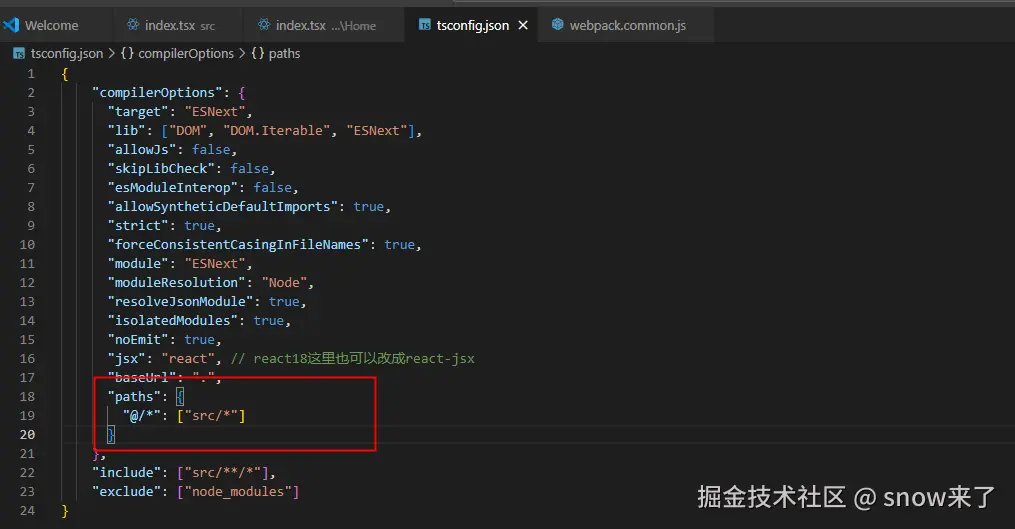Click the webpack icon on webpack.common.js tab
Image resolution: width=1015 pixels, height=529 pixels.
[557, 25]
